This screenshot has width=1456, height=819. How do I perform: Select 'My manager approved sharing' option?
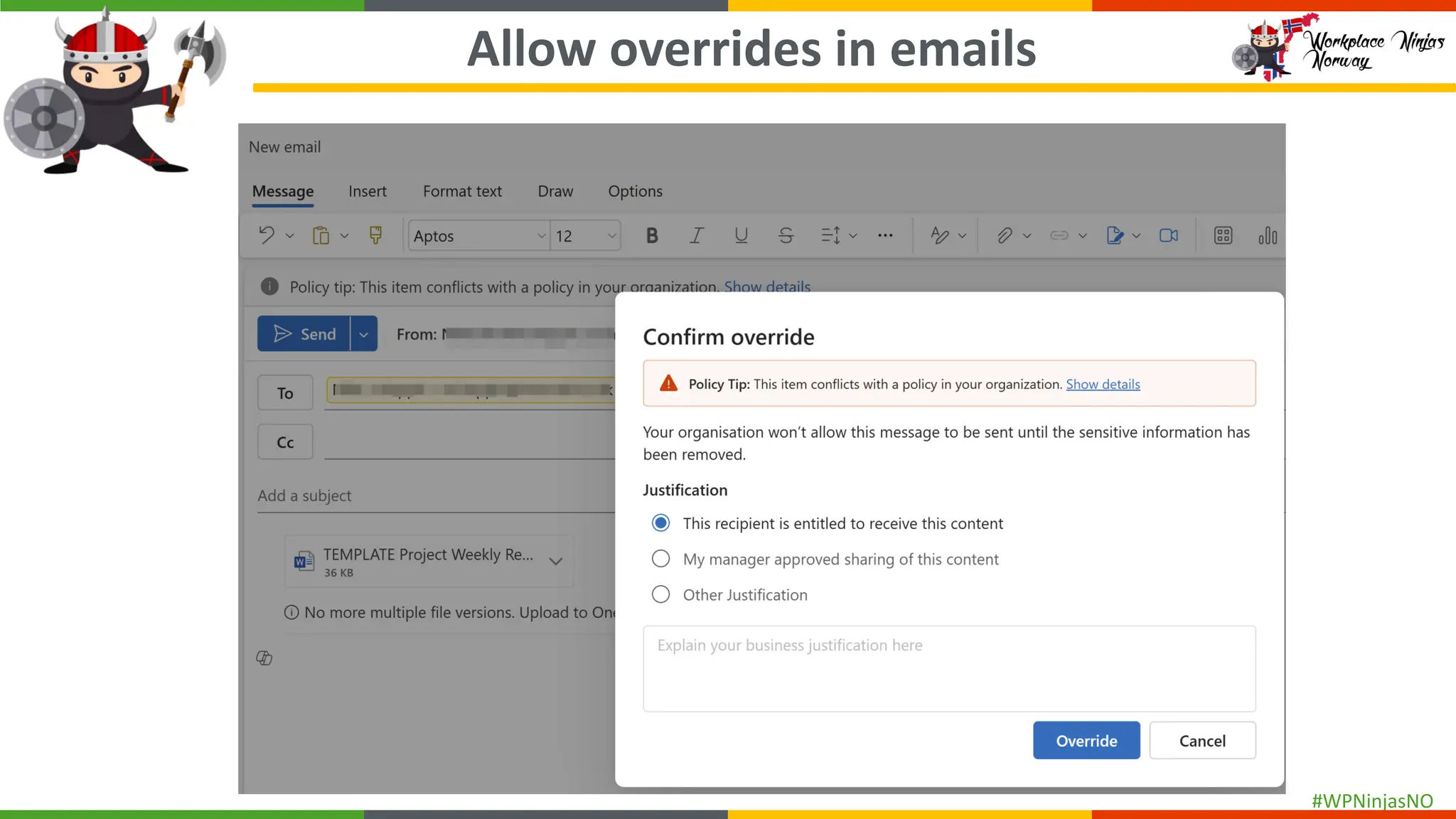pos(660,559)
